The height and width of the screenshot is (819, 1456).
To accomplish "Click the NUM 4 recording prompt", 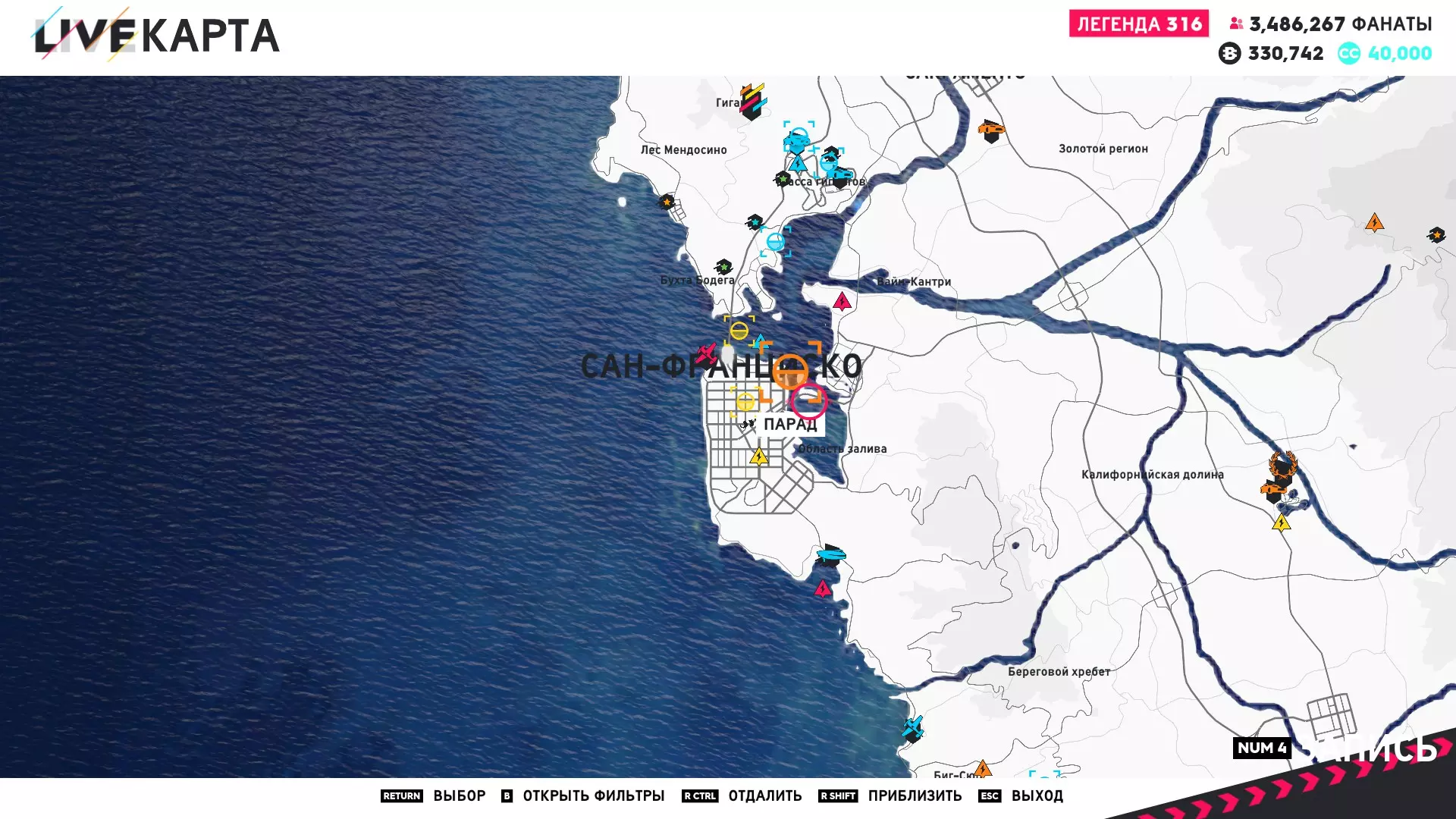I will pyautogui.click(x=1261, y=748).
